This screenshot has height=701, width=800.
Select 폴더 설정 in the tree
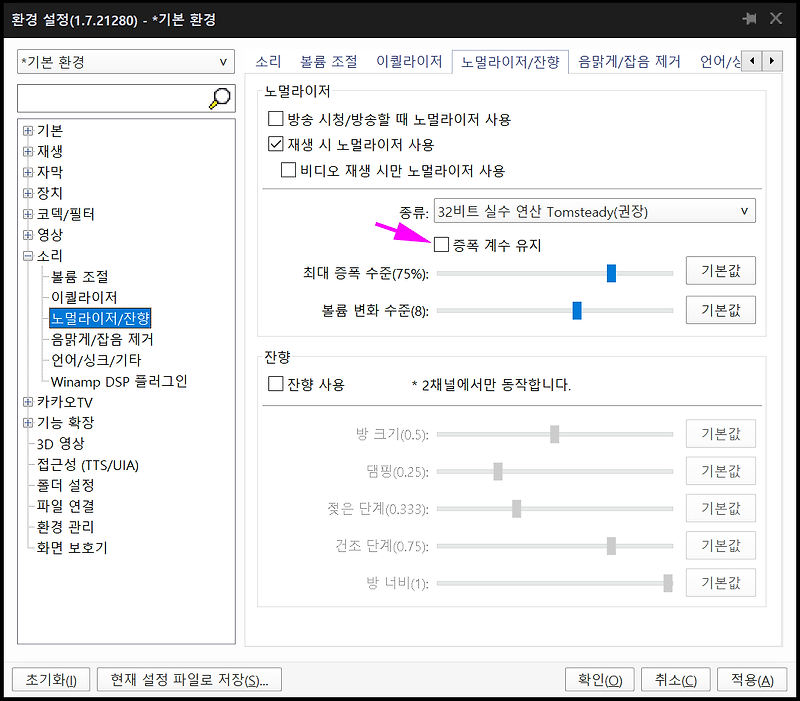[x=65, y=485]
